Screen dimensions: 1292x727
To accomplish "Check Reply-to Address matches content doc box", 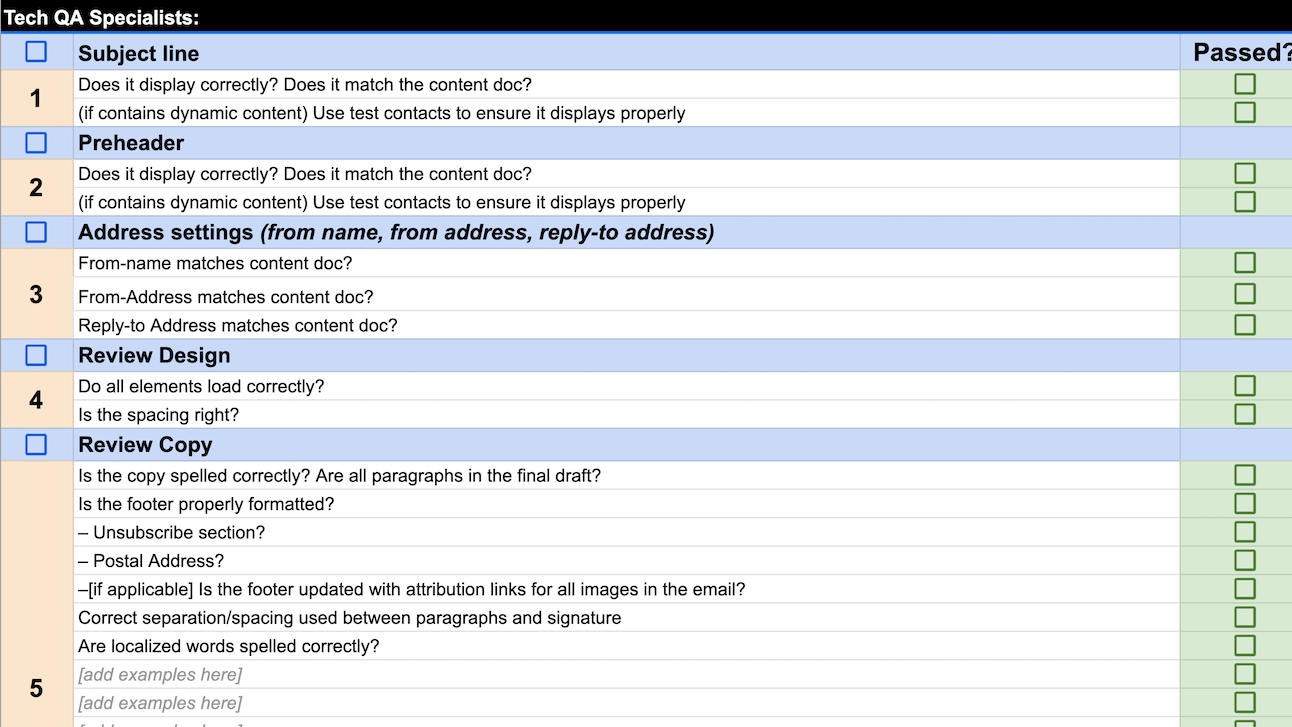I will (x=1245, y=324).
